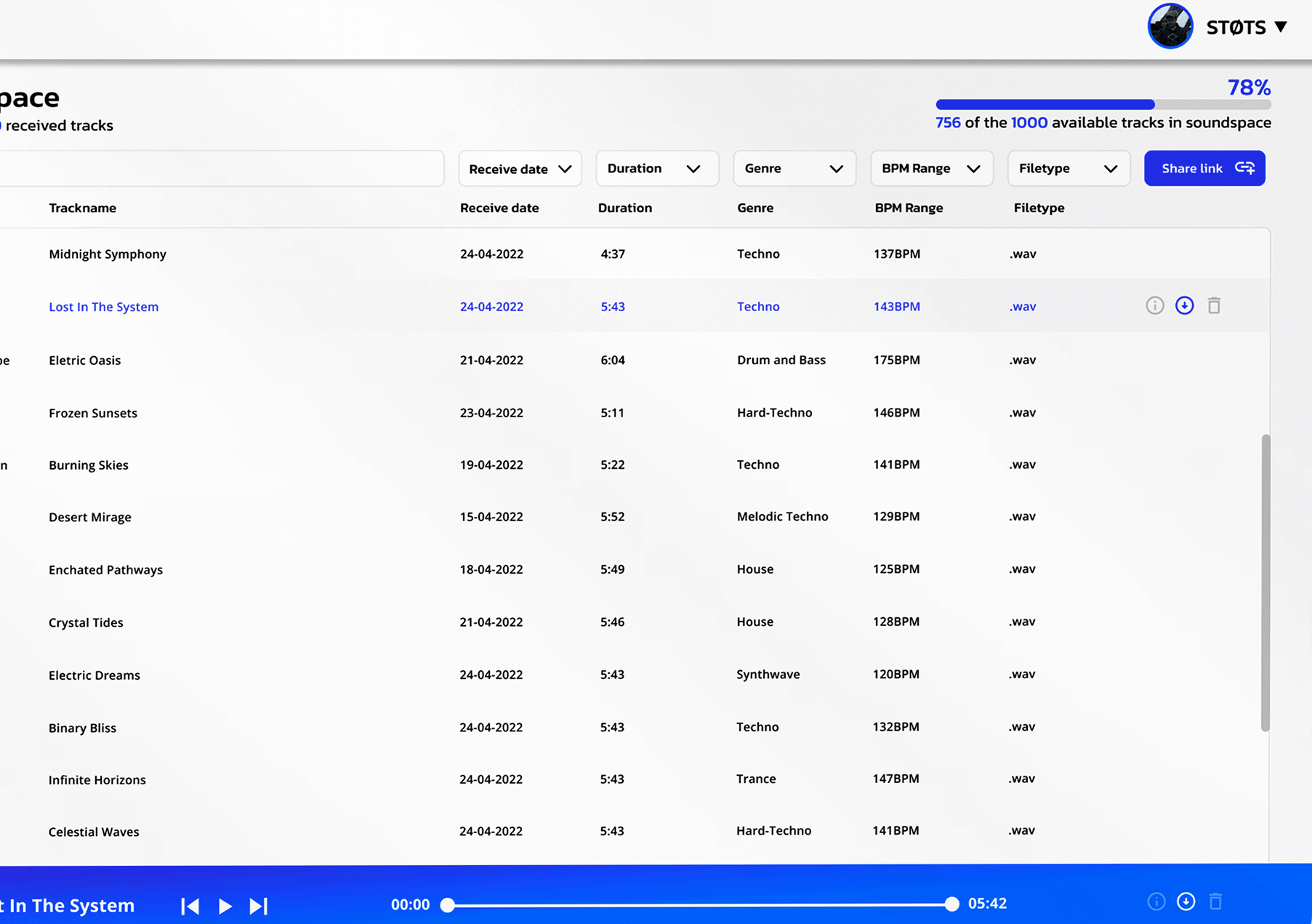Download the Lost In The System track
The height and width of the screenshot is (924, 1312).
[1184, 306]
